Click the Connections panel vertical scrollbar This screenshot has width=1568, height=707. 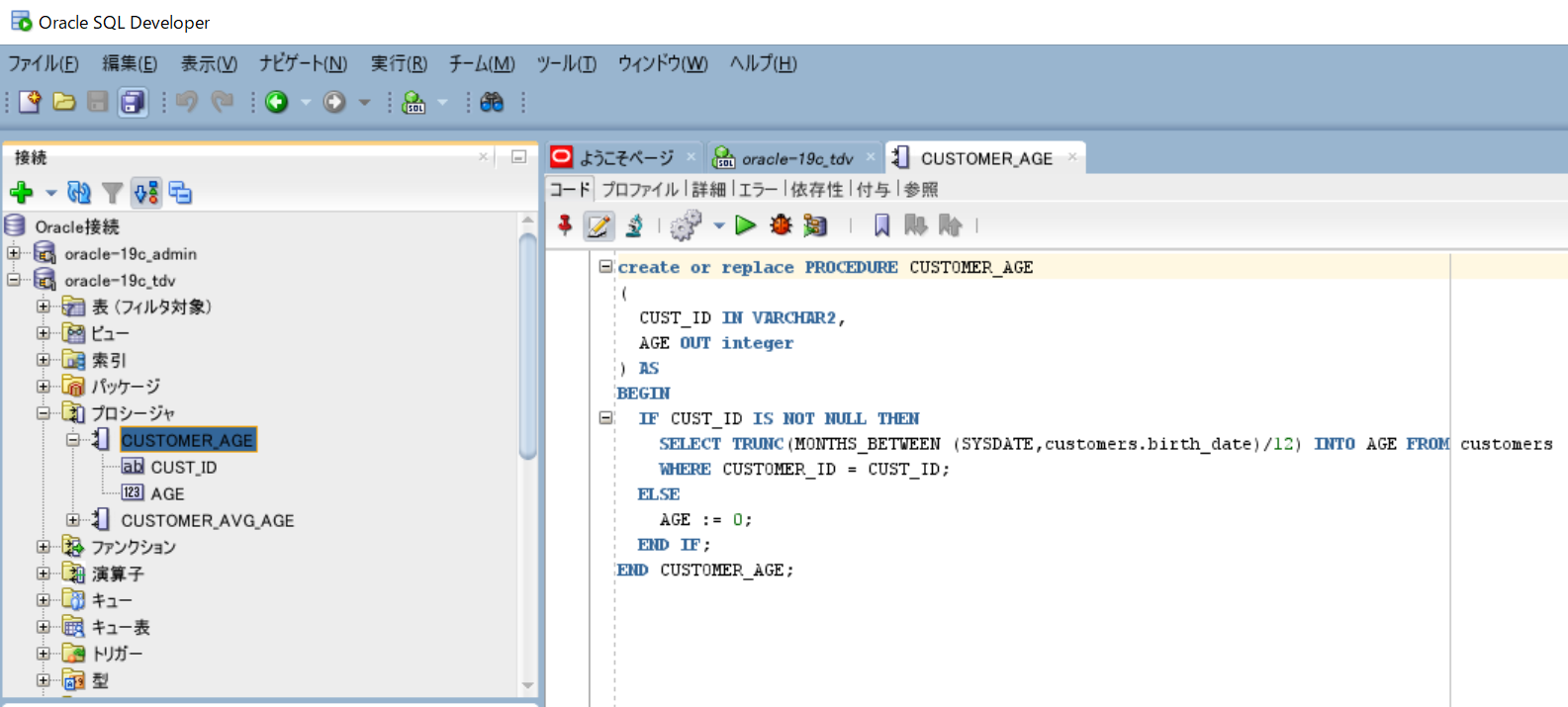point(527,346)
